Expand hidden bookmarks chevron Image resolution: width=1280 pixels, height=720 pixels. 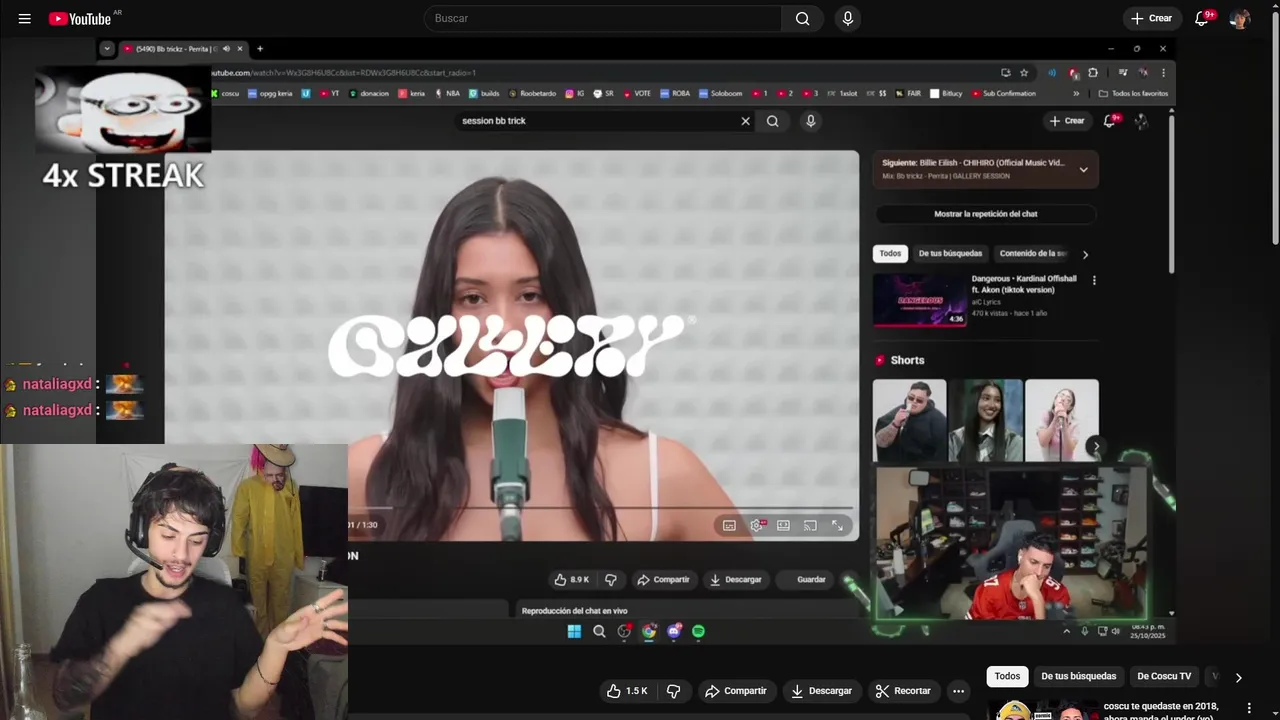click(1076, 93)
